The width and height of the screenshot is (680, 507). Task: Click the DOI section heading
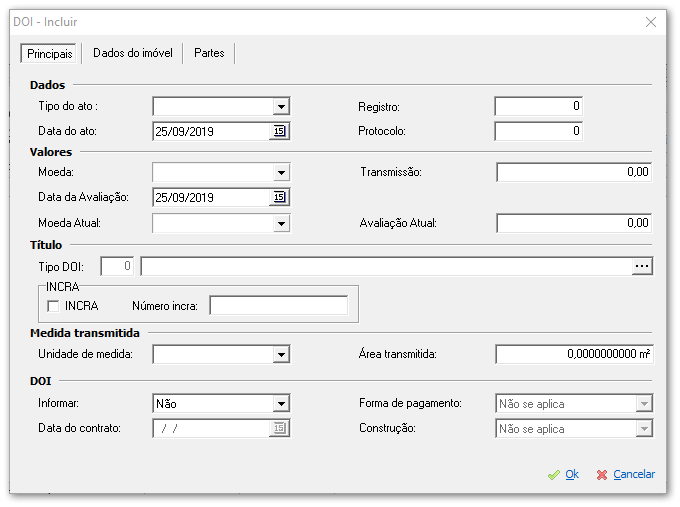pos(40,381)
